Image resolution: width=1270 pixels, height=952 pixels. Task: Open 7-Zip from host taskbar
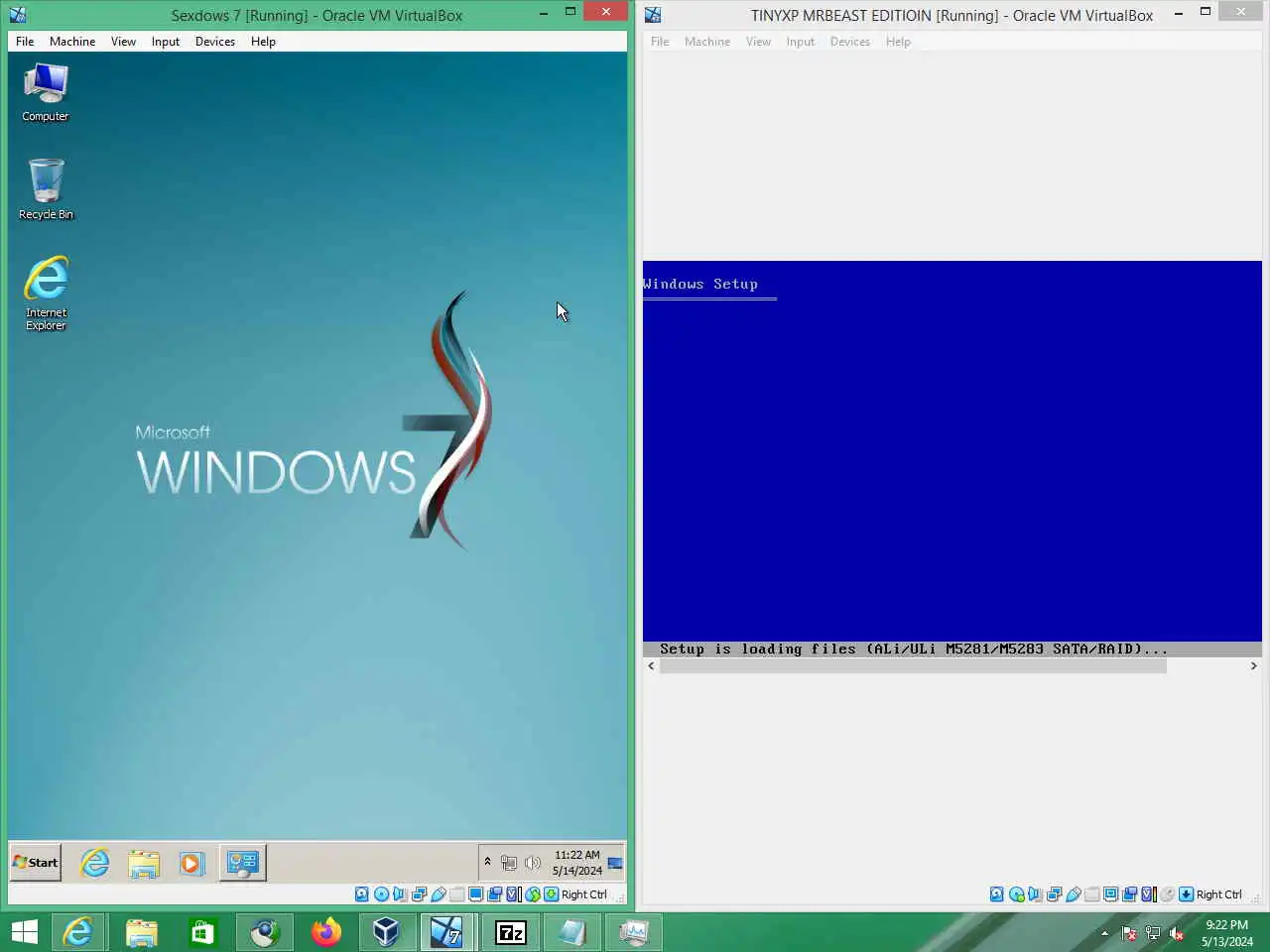pos(510,932)
